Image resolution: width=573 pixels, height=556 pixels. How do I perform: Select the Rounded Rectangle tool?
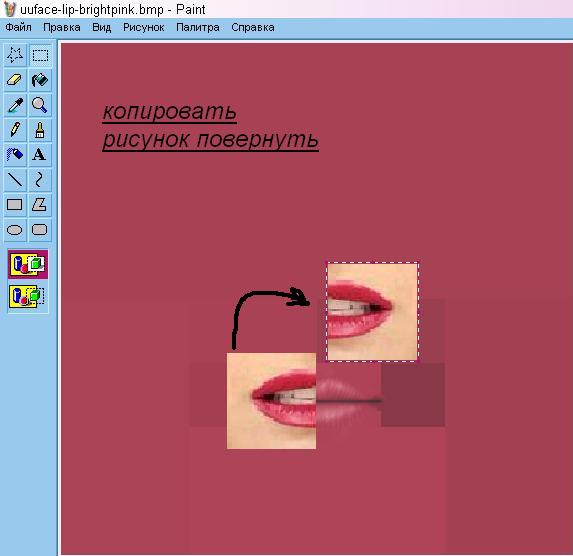click(x=40, y=230)
